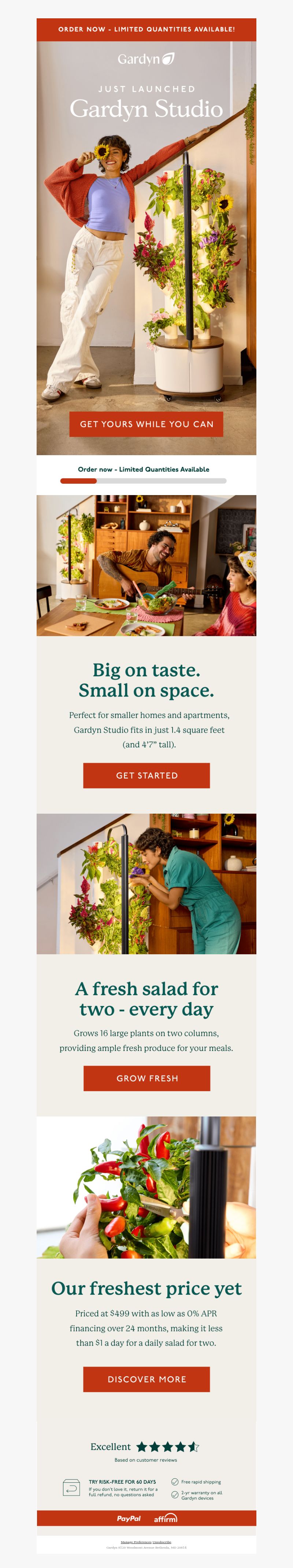Viewport: 293px width, 1568px height.
Task: Click the five-star rating graphic
Action: point(167,1447)
